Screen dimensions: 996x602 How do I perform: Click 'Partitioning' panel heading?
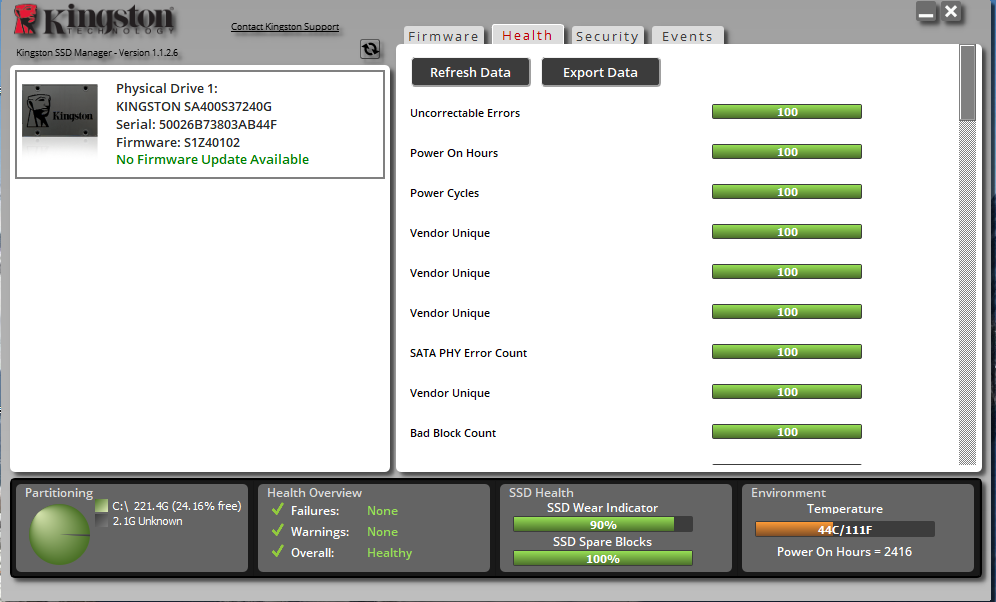(59, 493)
